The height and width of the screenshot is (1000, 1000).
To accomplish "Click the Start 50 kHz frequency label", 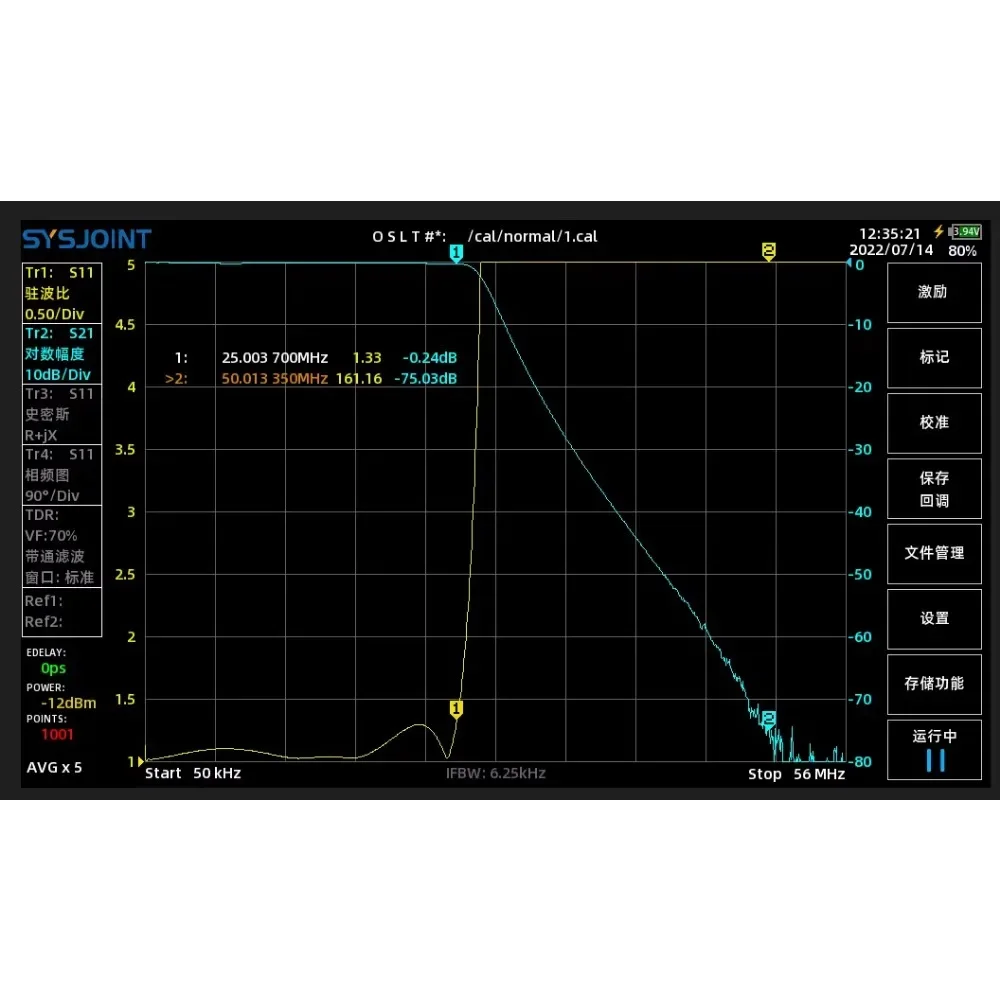I will pyautogui.click(x=193, y=773).
